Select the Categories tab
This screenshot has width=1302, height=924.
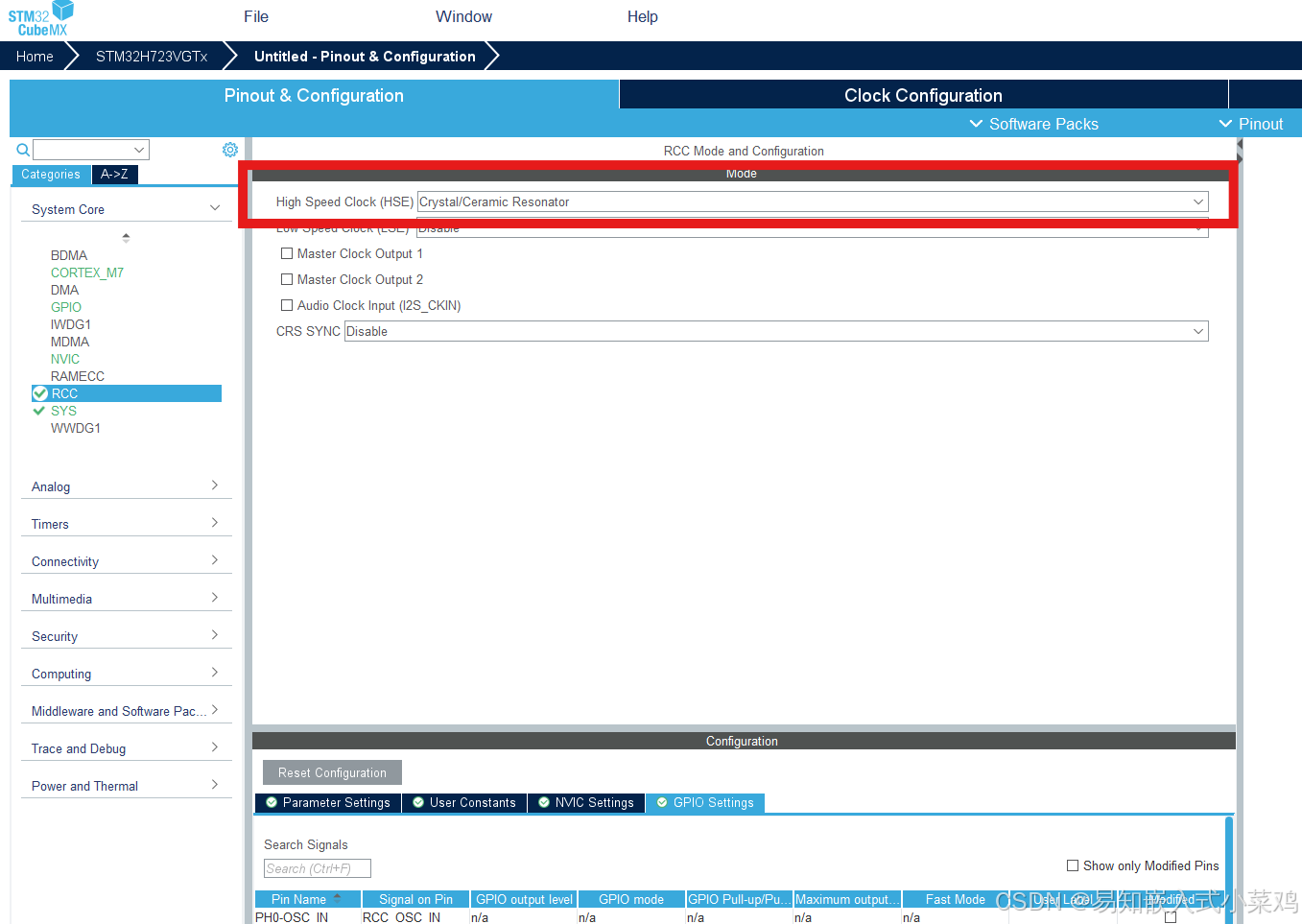pos(51,175)
